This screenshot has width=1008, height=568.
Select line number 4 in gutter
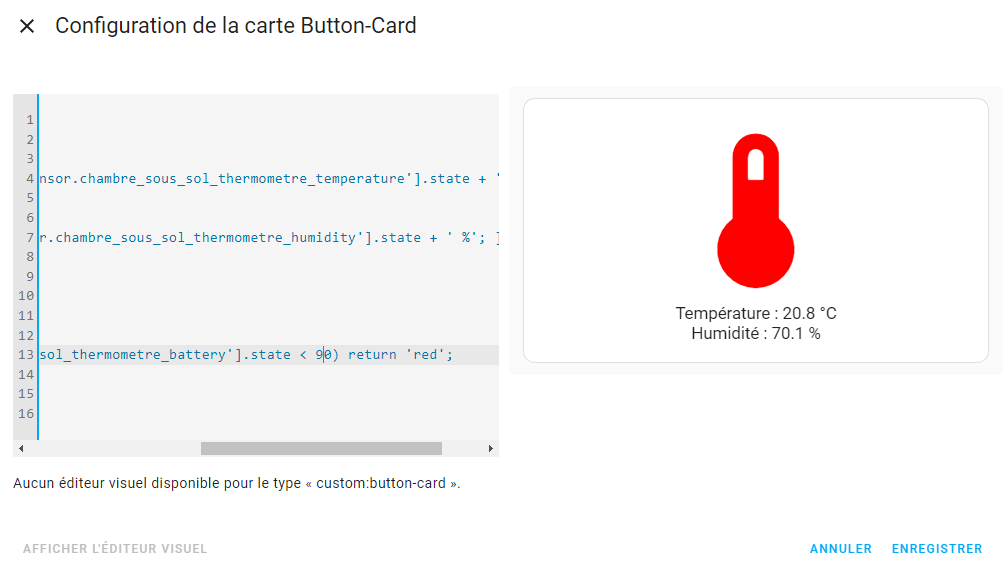30,179
